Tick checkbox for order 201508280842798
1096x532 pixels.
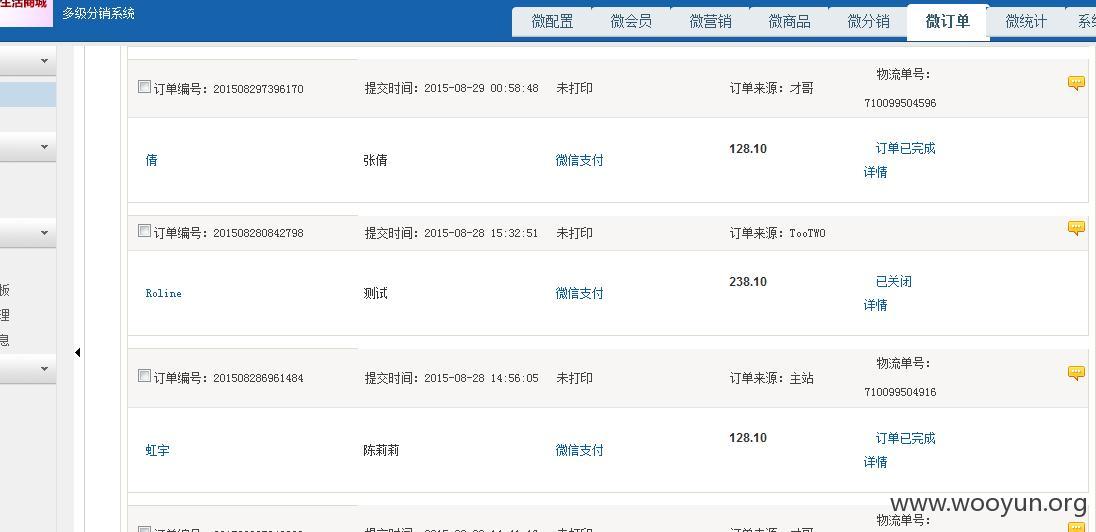[144, 231]
